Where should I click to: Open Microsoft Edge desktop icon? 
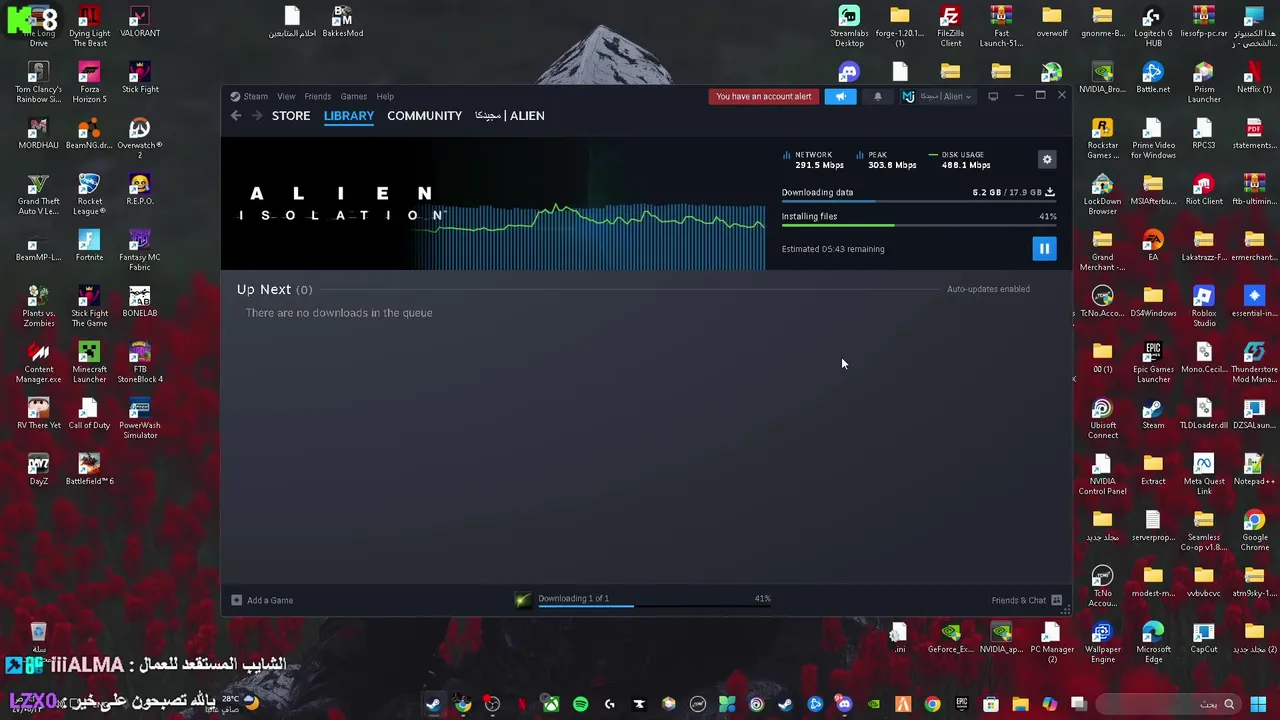pyautogui.click(x=1153, y=642)
